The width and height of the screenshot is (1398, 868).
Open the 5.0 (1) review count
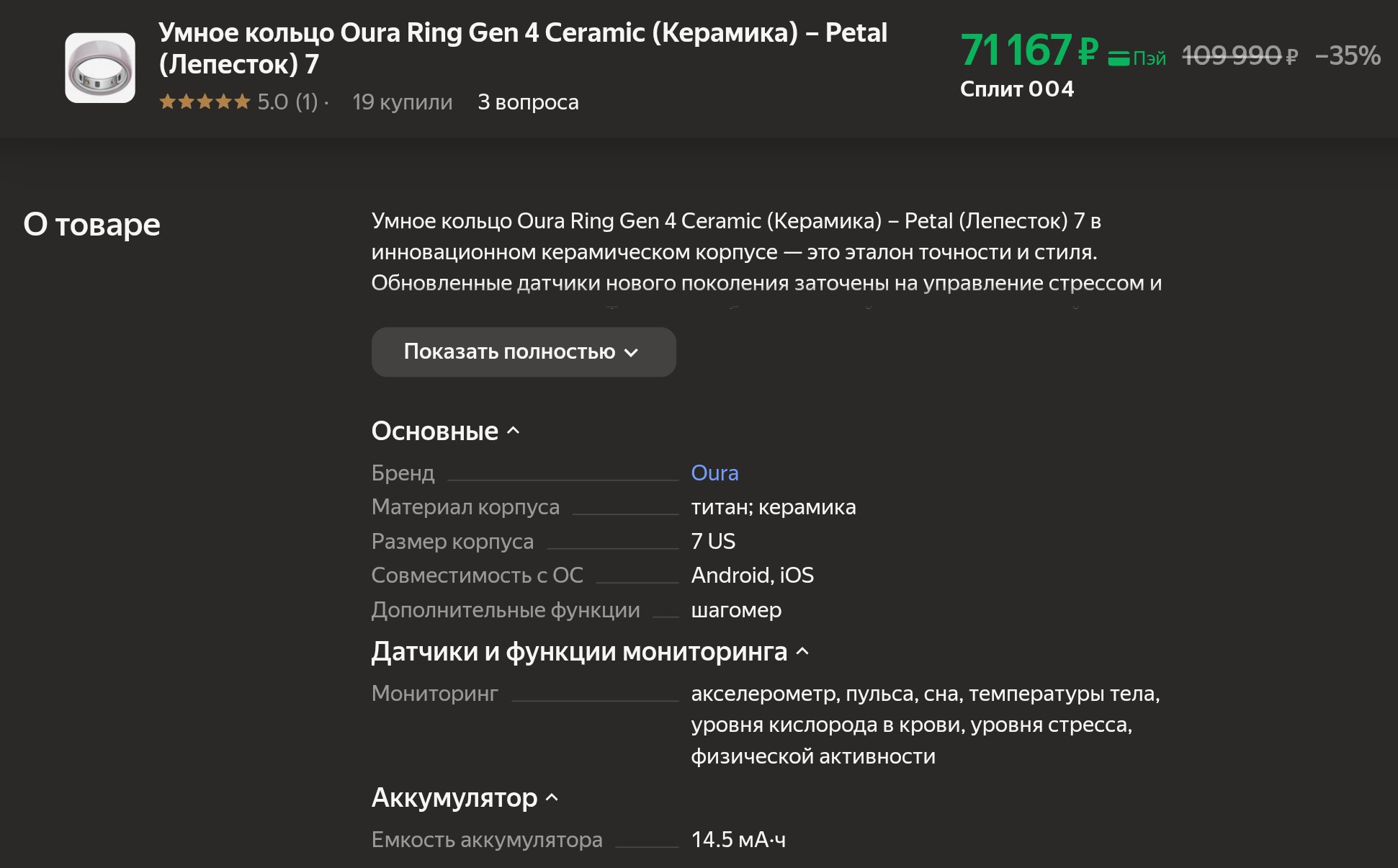[288, 102]
